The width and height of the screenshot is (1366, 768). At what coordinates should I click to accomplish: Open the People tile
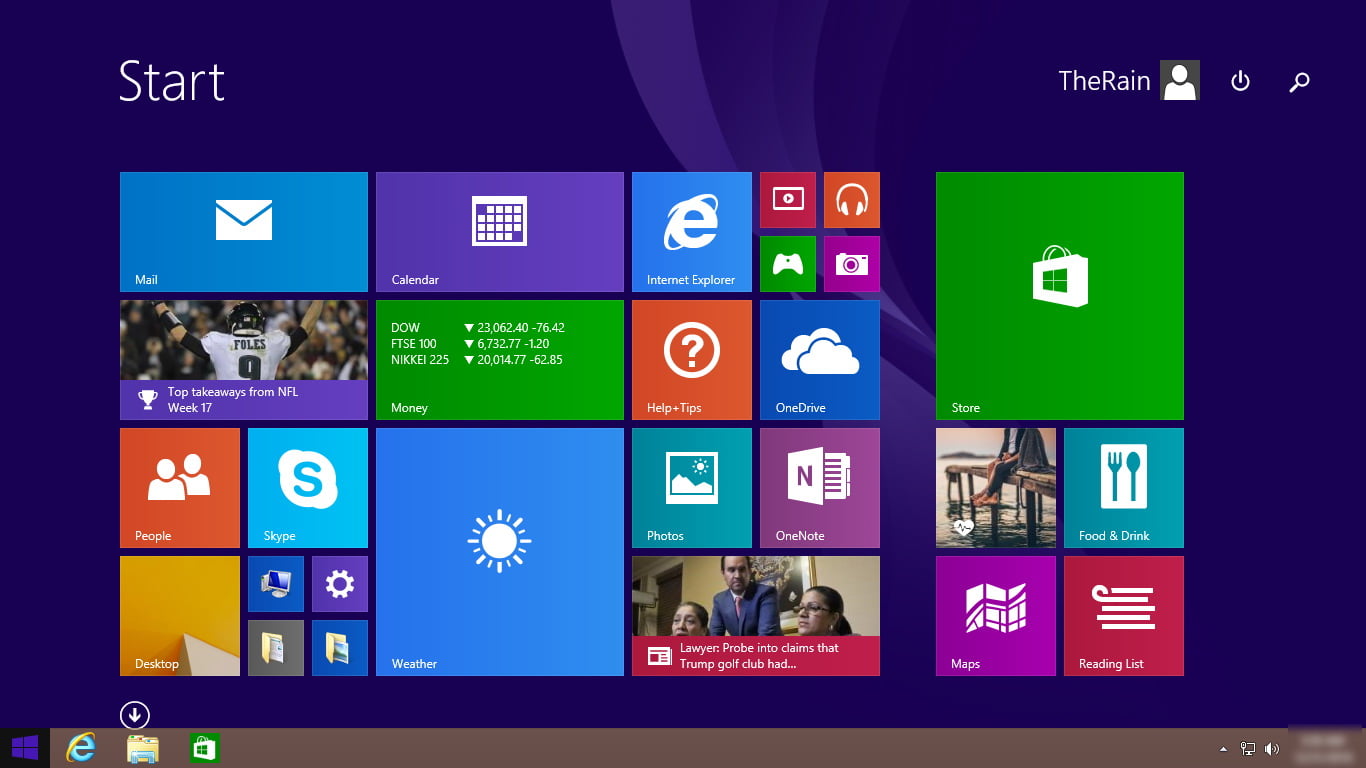tap(180, 488)
